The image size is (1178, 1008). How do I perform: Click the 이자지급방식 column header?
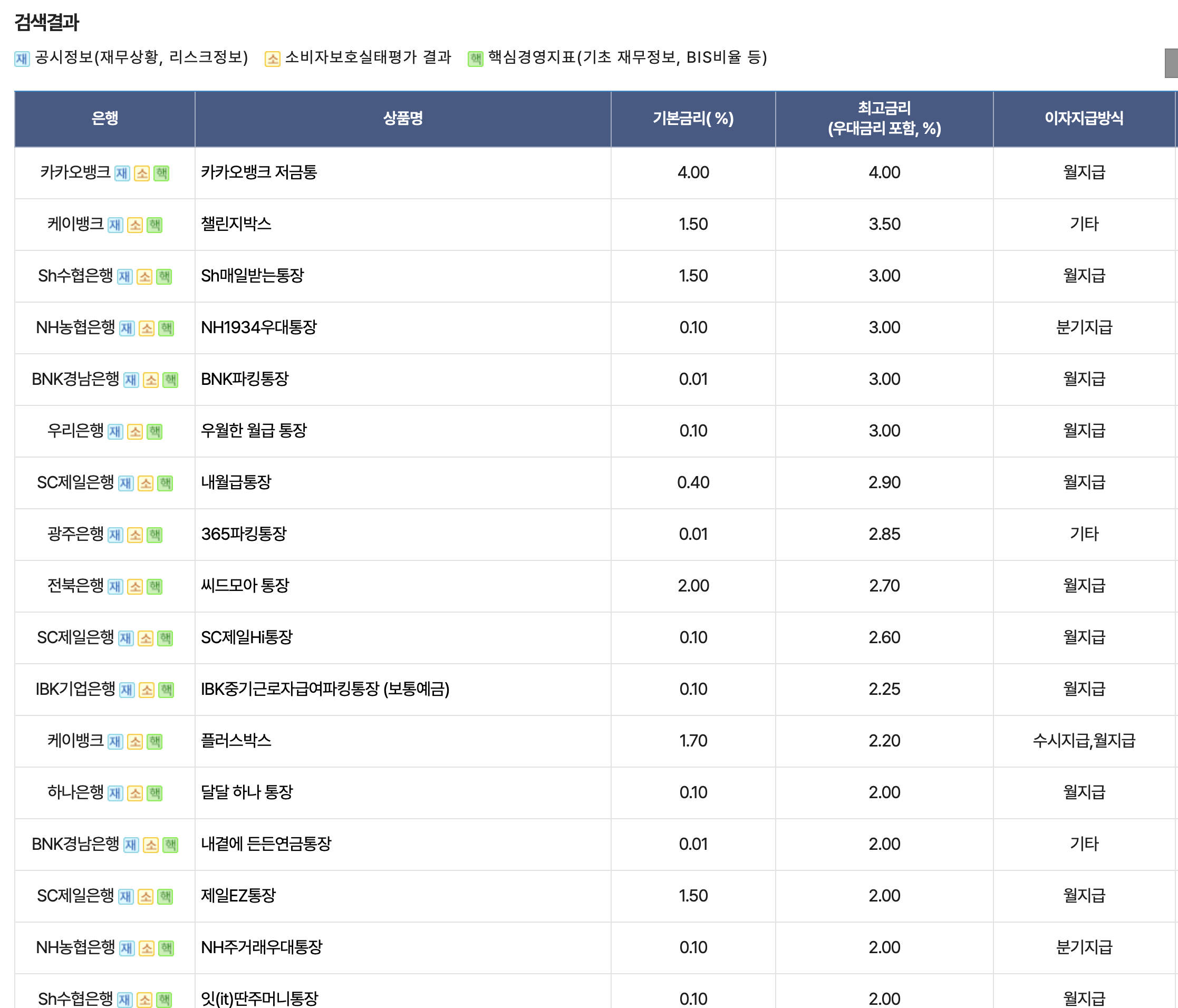1084,118
